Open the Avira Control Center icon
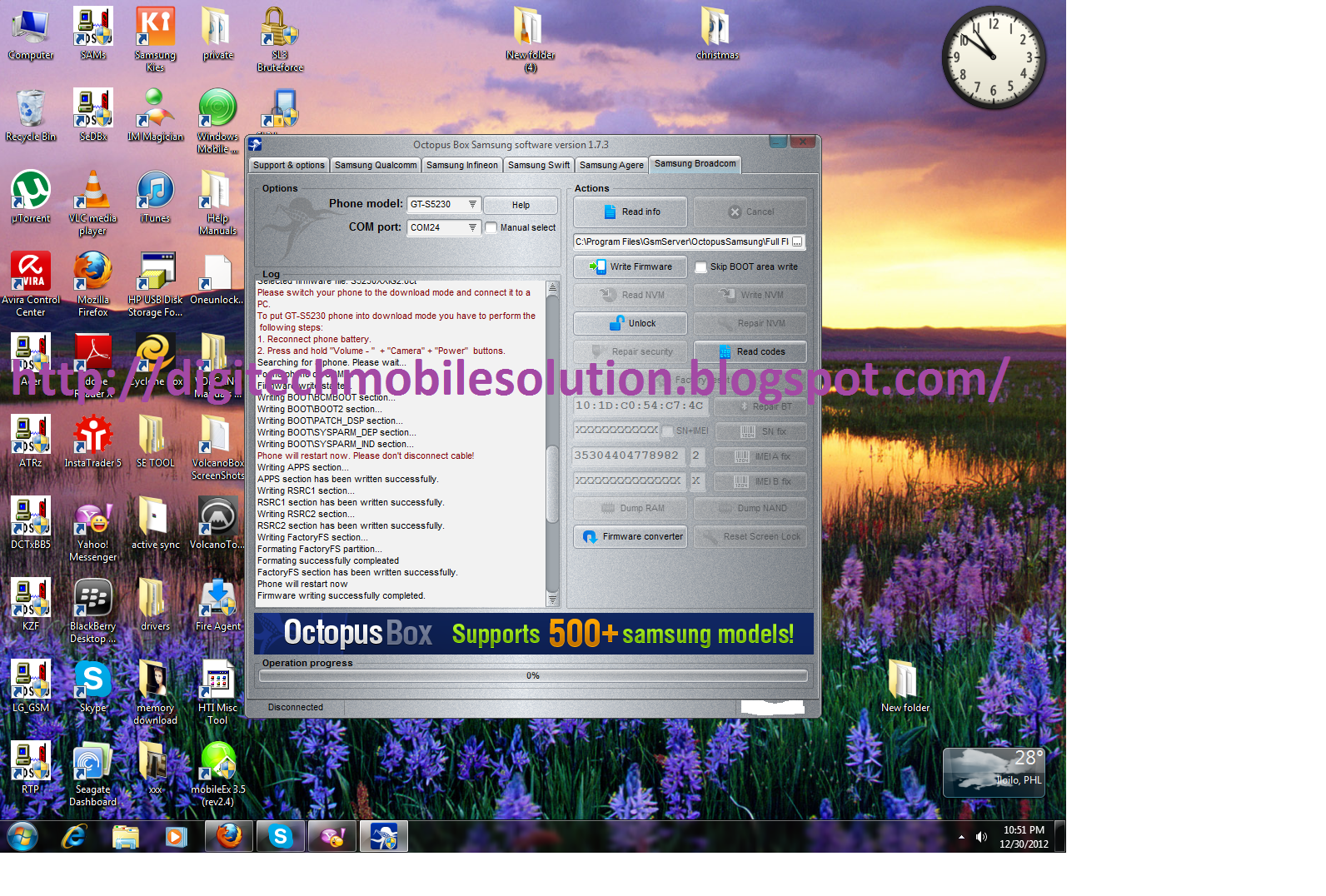1326x896 pixels. [31, 284]
